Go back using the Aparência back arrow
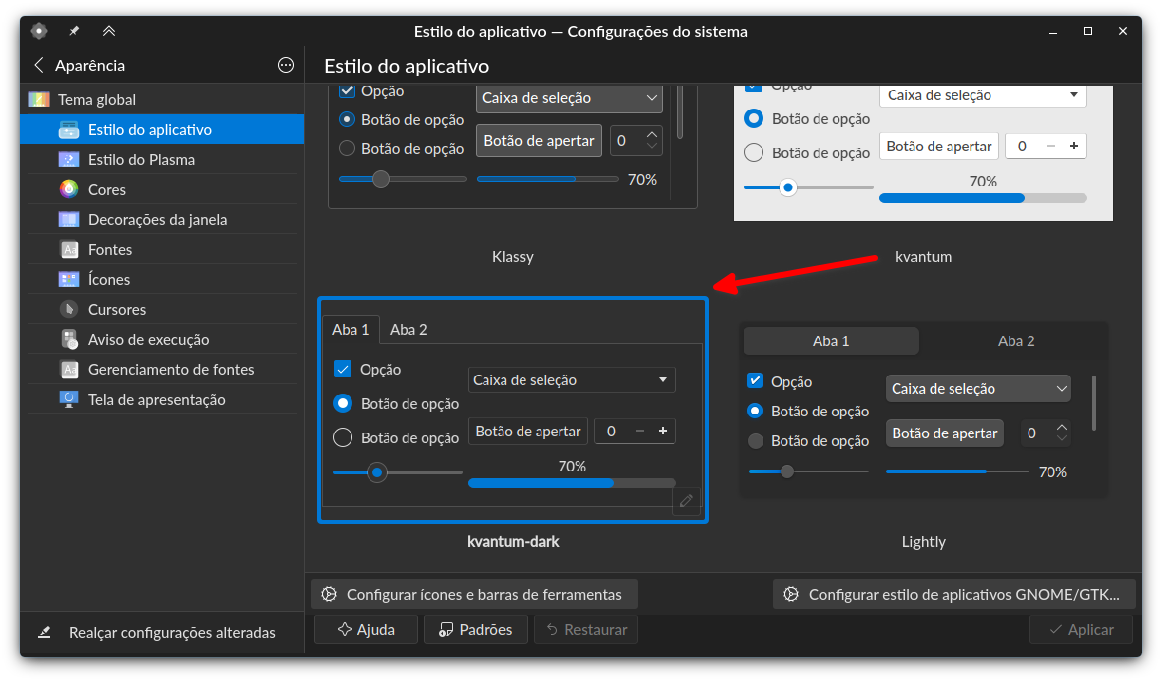Image resolution: width=1162 pixels, height=681 pixels. (39, 65)
